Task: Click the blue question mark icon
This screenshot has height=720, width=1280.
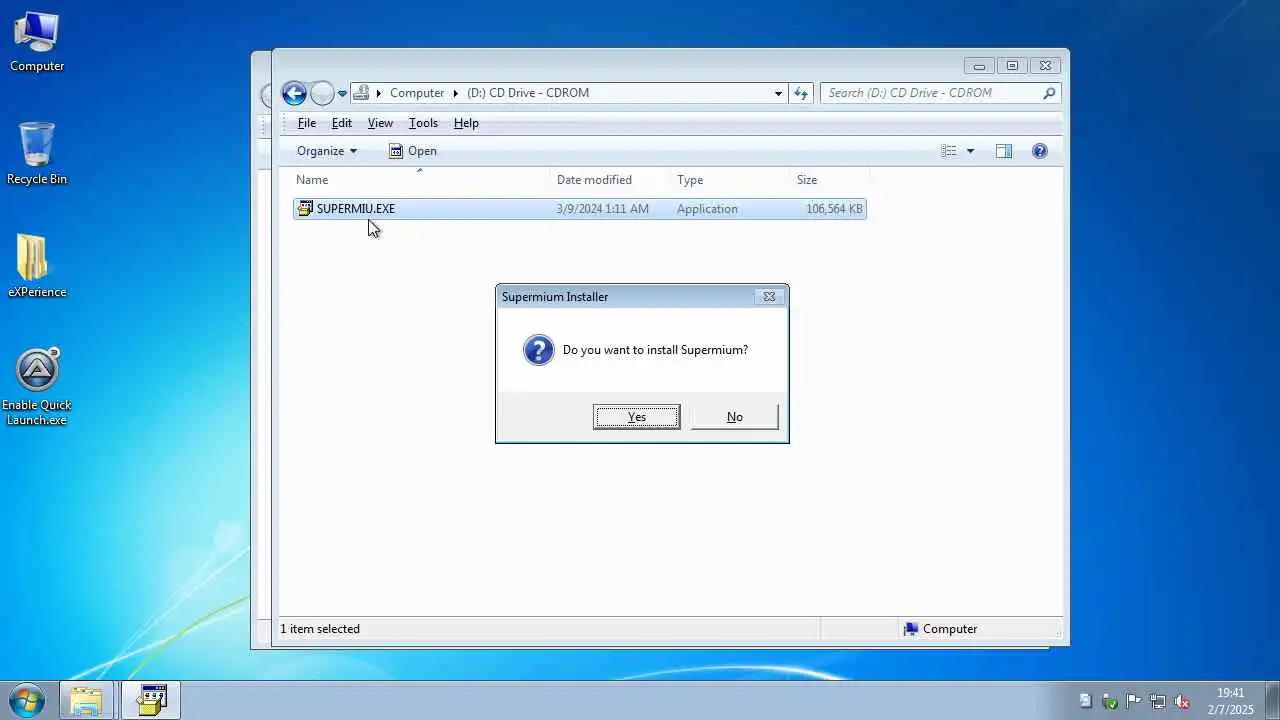Action: 538,350
